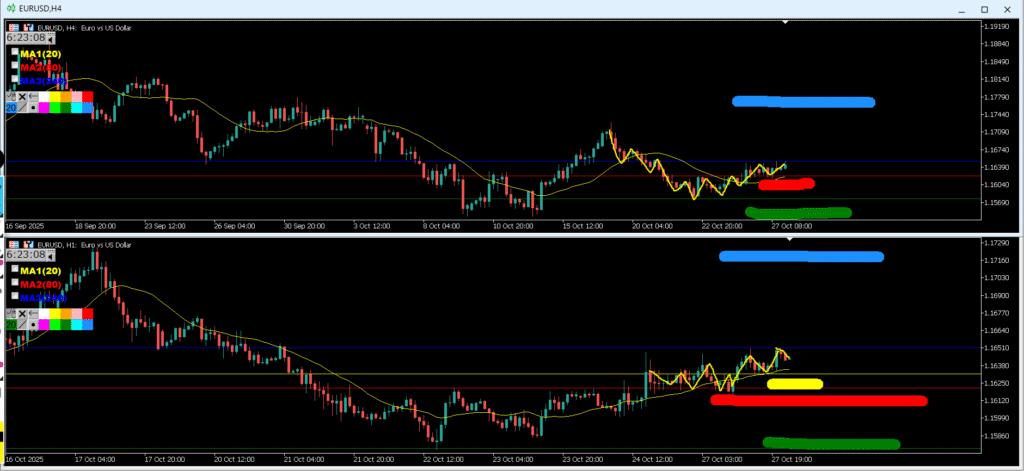Enable the MA1(20) checkbox on H4 chart
This screenshot has width=1024, height=471.
[x=15, y=53]
